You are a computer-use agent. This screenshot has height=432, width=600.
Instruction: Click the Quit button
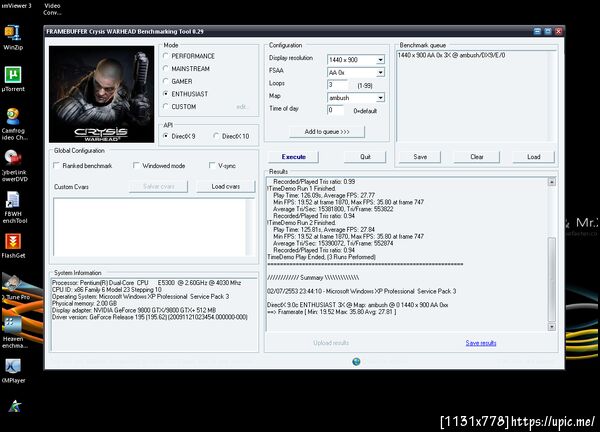point(365,157)
